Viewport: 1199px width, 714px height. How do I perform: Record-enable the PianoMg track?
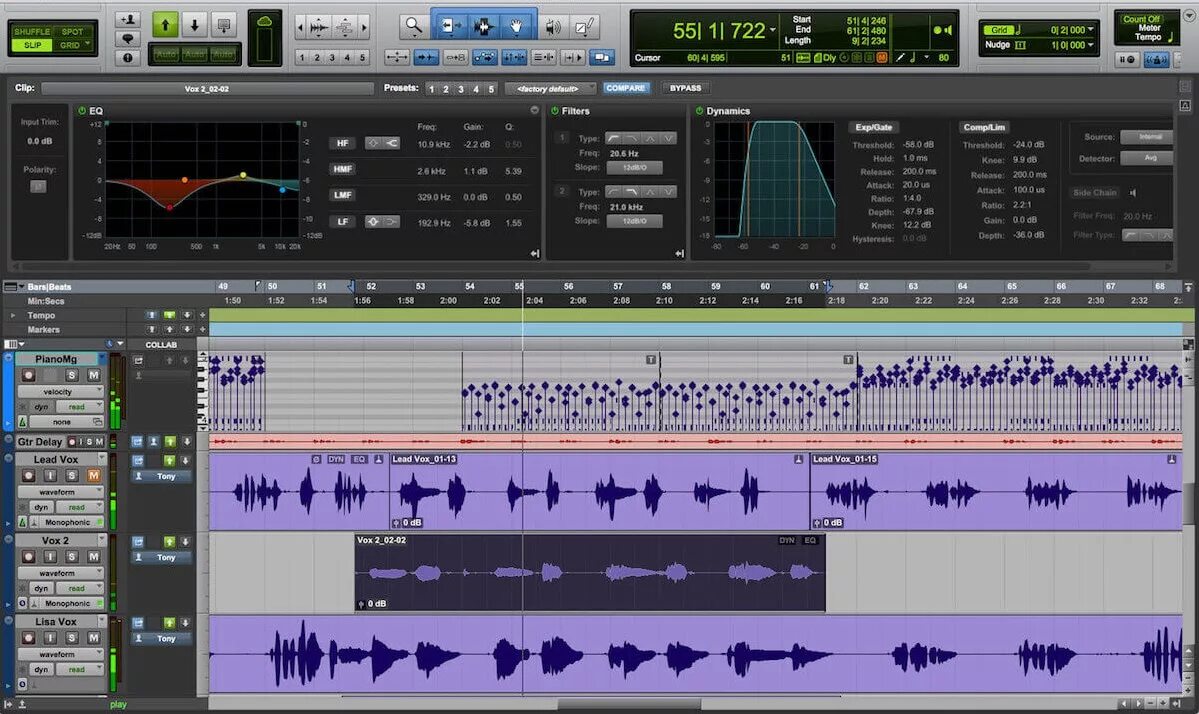click(x=28, y=375)
